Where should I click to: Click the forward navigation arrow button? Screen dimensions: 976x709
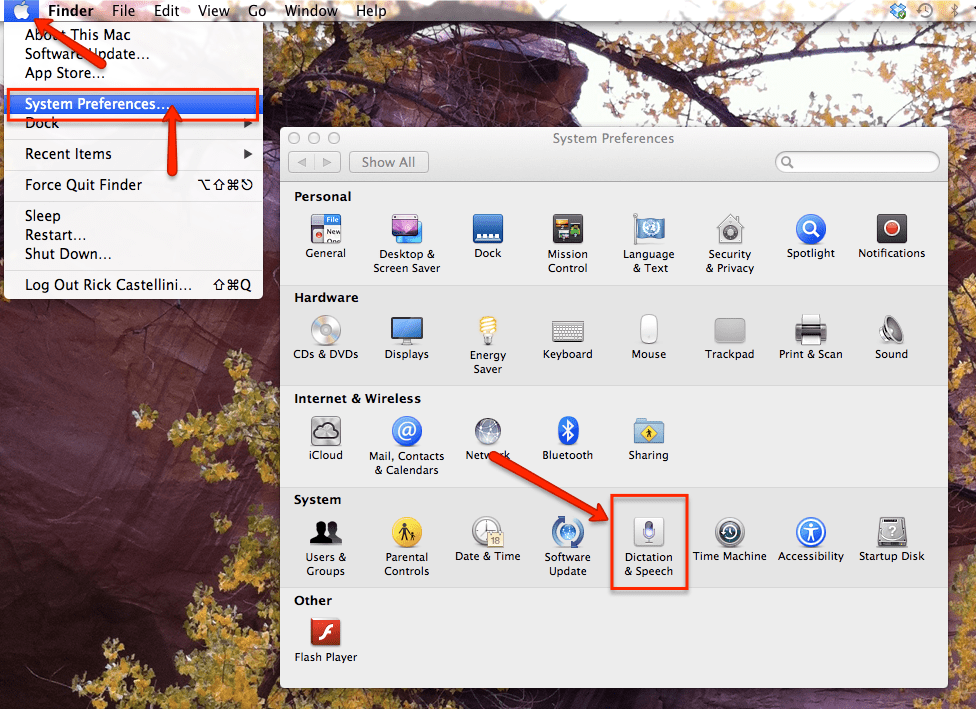point(328,162)
